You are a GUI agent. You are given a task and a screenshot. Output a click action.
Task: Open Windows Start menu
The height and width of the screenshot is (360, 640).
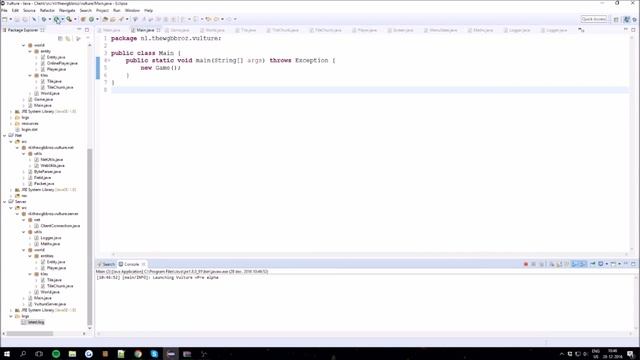pos(7,354)
